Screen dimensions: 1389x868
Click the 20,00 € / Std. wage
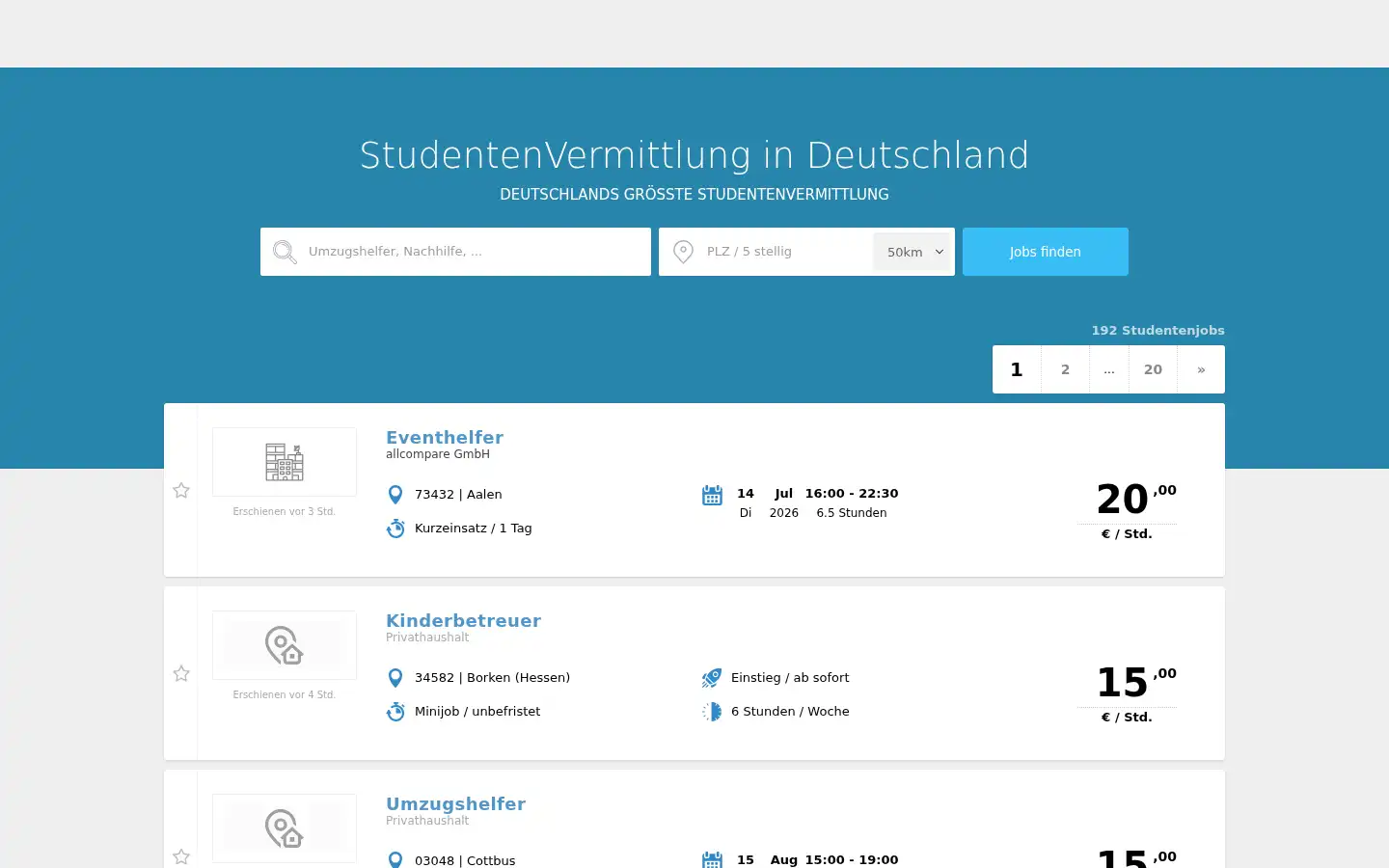coord(1127,509)
